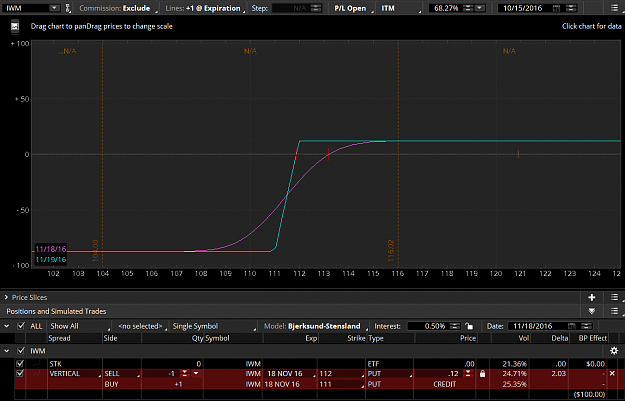Viewport: 625px width, 401px height.
Task: Click the VERTICAL row chart line icon
Action: point(37,373)
